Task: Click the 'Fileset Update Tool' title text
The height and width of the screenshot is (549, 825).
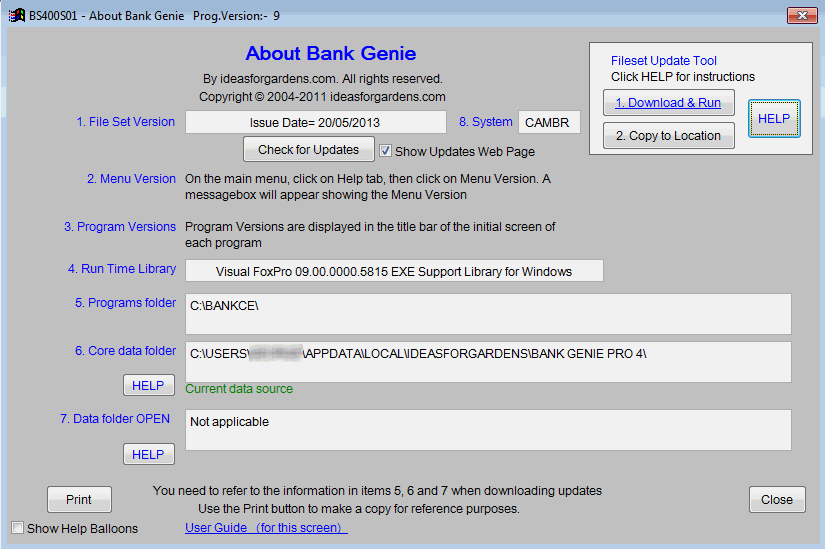Action: pos(663,61)
